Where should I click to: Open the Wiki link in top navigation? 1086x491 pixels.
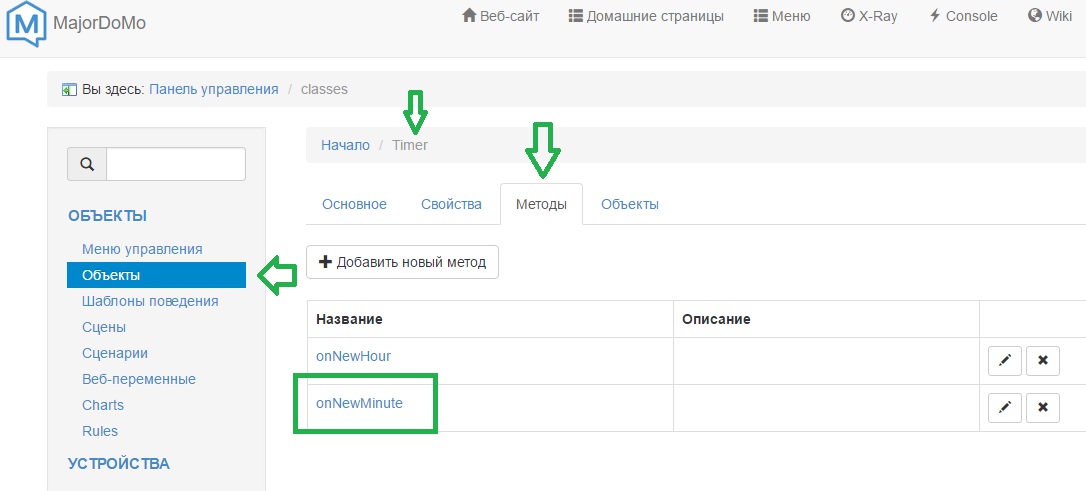(1050, 16)
